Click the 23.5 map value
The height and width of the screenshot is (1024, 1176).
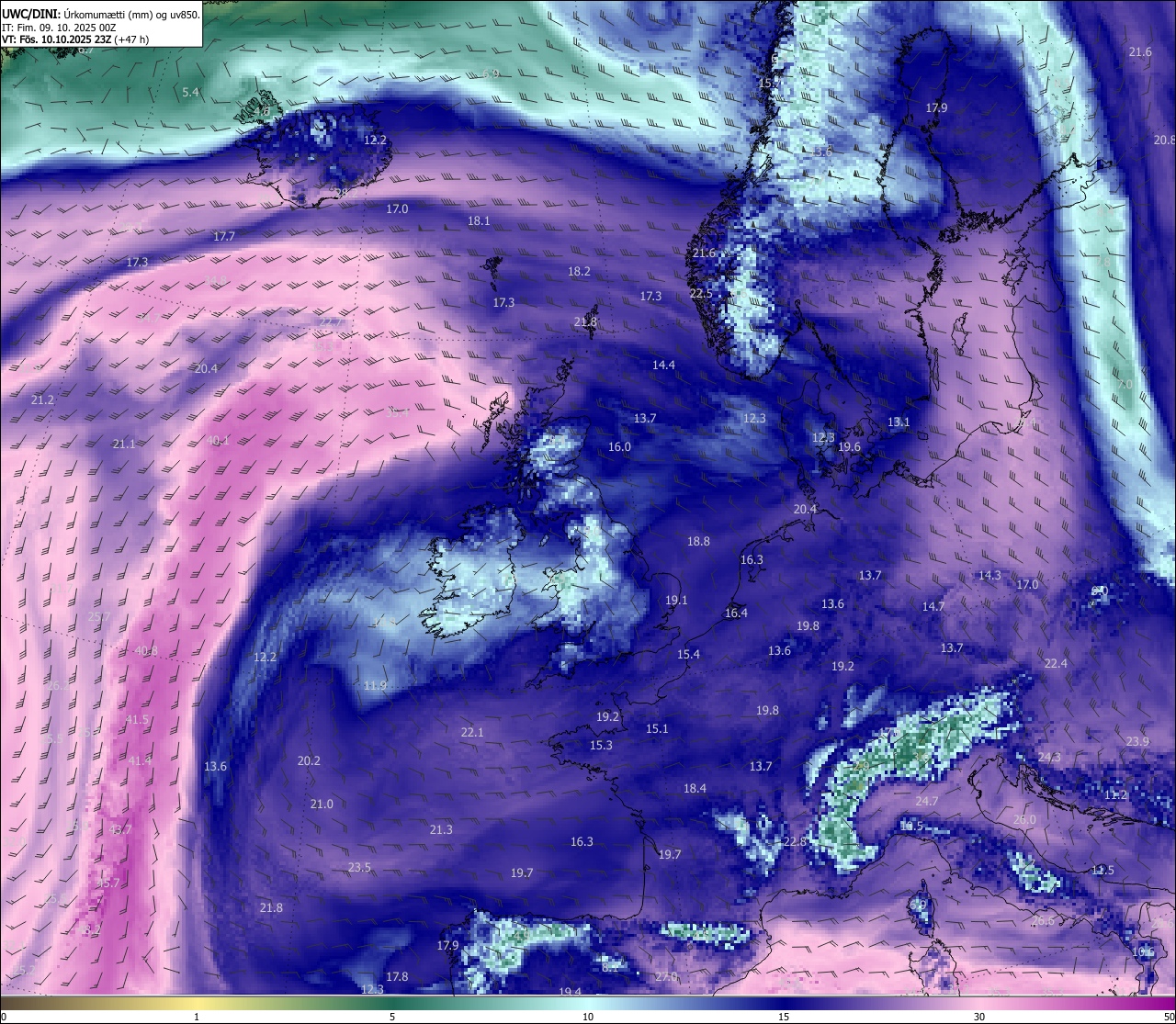pyautogui.click(x=359, y=867)
